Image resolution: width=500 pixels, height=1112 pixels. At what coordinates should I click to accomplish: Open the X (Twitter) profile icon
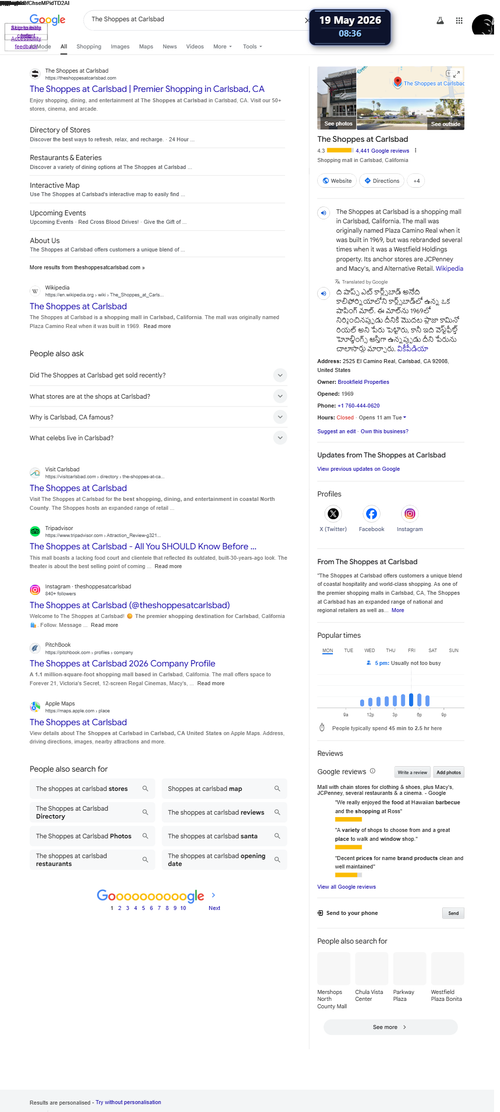333,513
